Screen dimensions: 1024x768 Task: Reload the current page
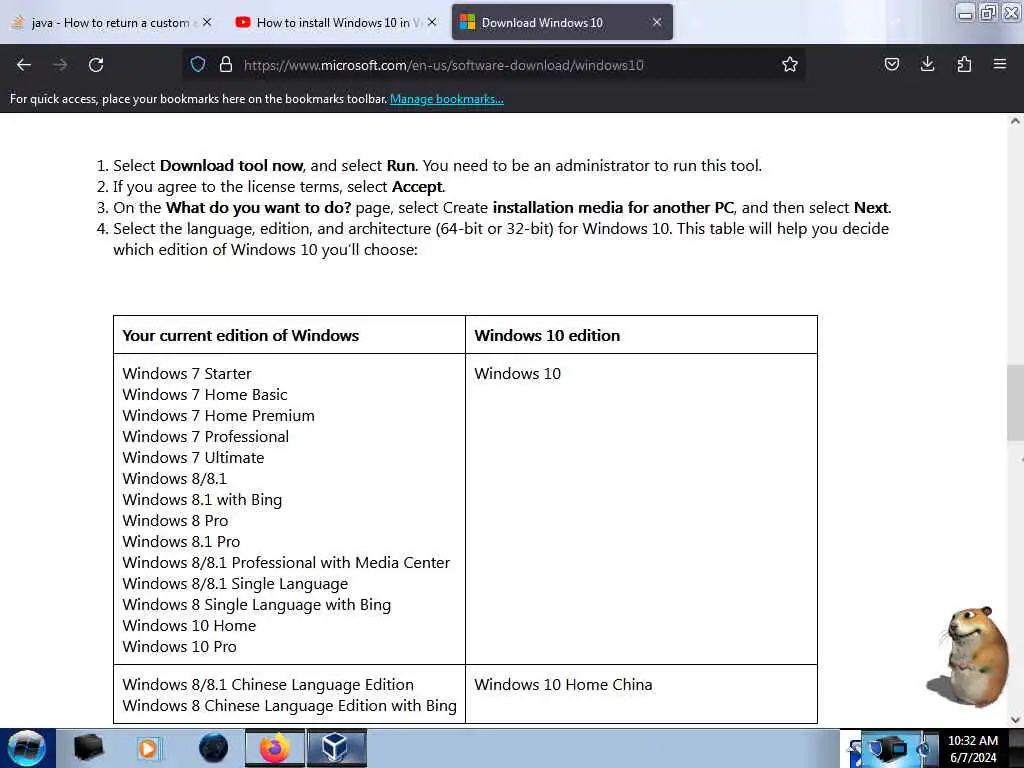click(96, 65)
